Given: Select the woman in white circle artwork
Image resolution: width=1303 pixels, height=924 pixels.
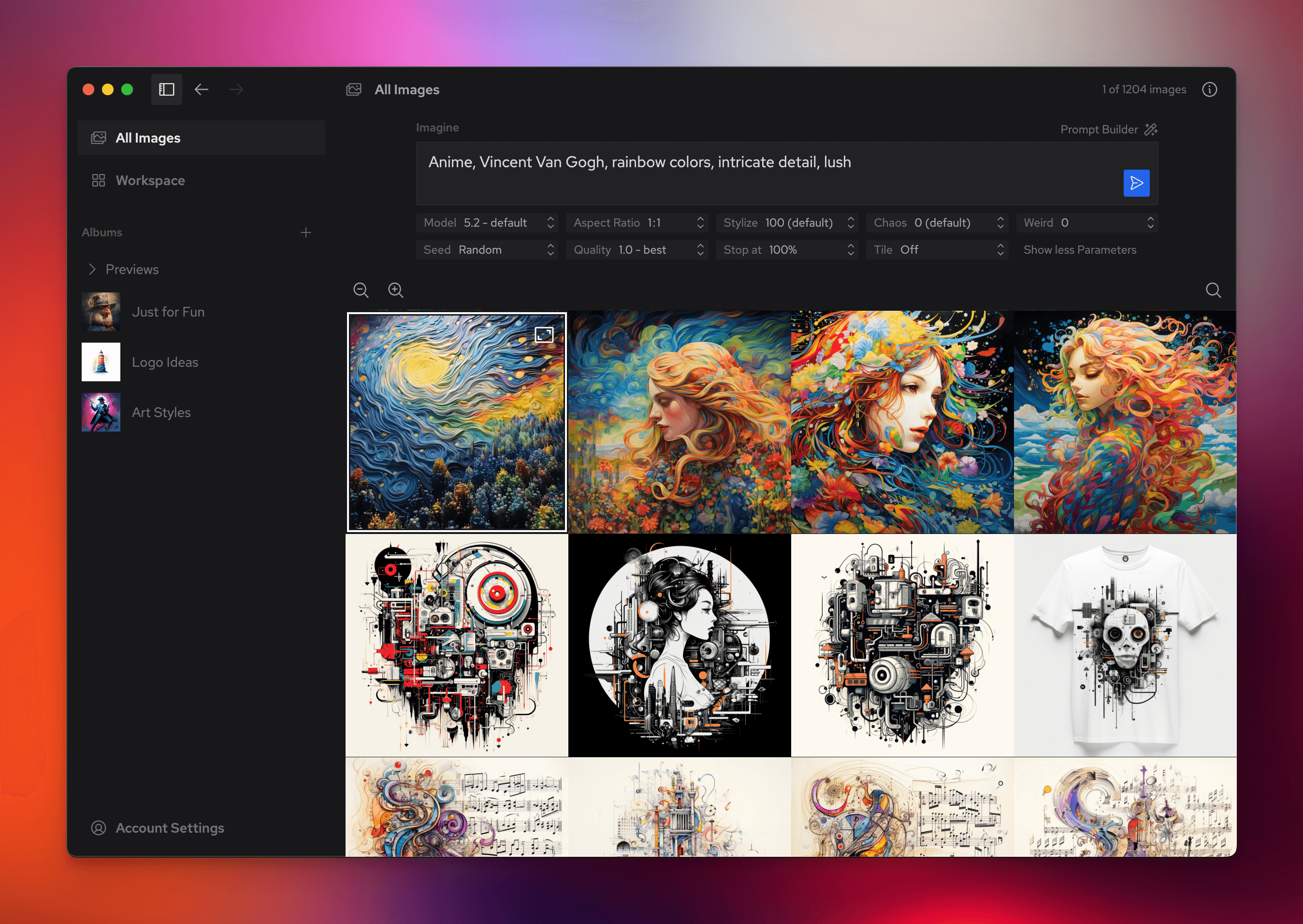Looking at the screenshot, I should point(680,645).
